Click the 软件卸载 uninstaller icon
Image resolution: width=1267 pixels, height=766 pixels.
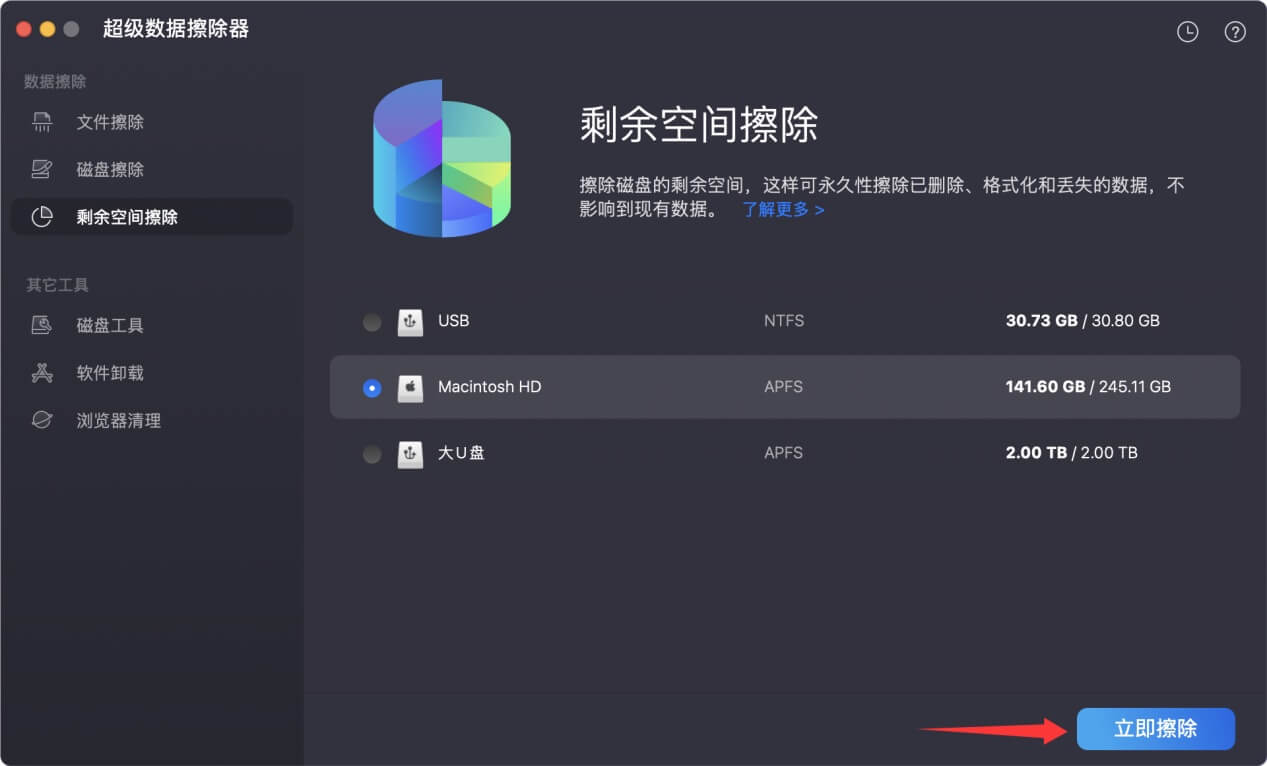pyautogui.click(x=40, y=372)
